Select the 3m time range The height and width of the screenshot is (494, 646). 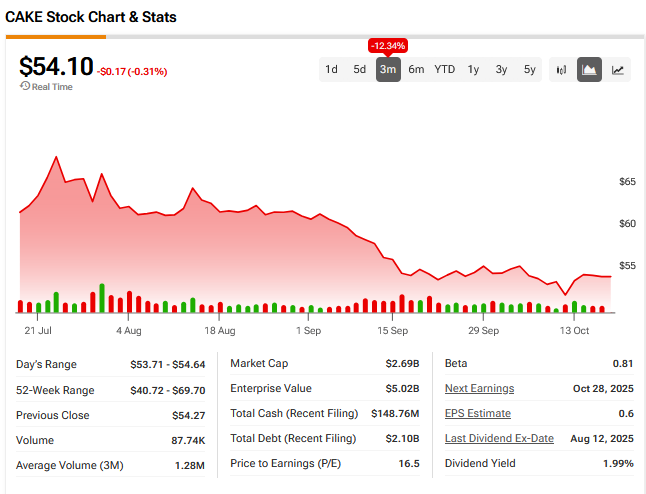pos(388,70)
